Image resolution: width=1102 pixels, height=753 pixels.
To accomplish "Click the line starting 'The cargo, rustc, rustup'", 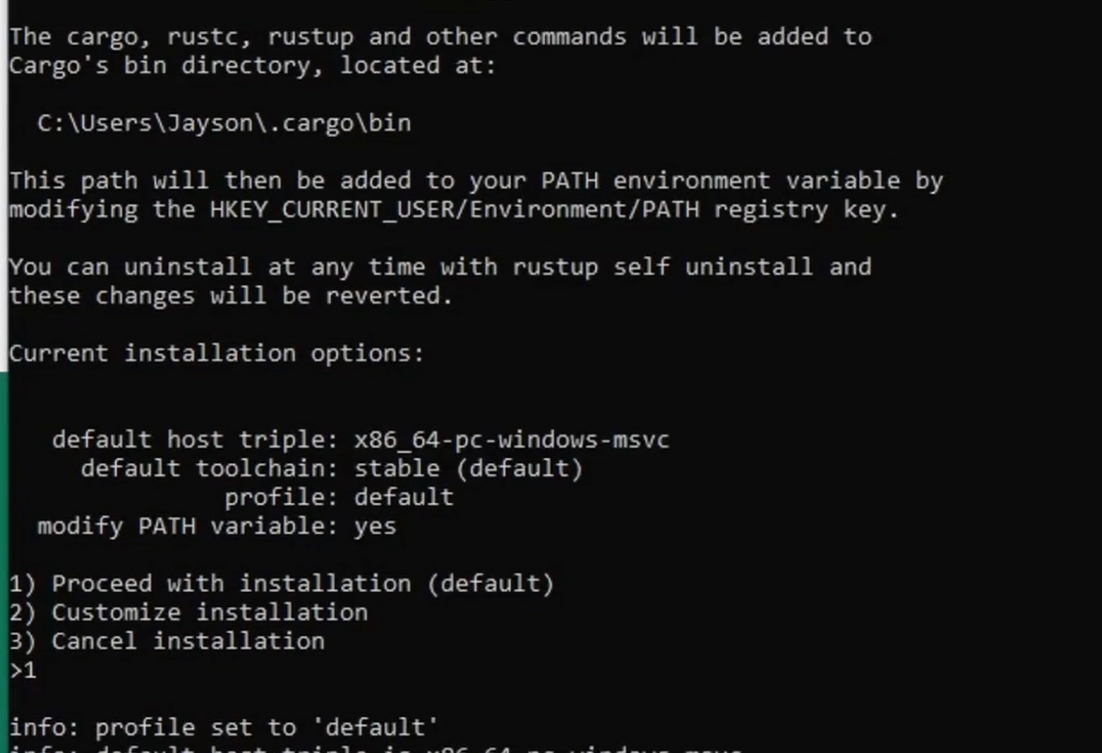I will (x=440, y=37).
